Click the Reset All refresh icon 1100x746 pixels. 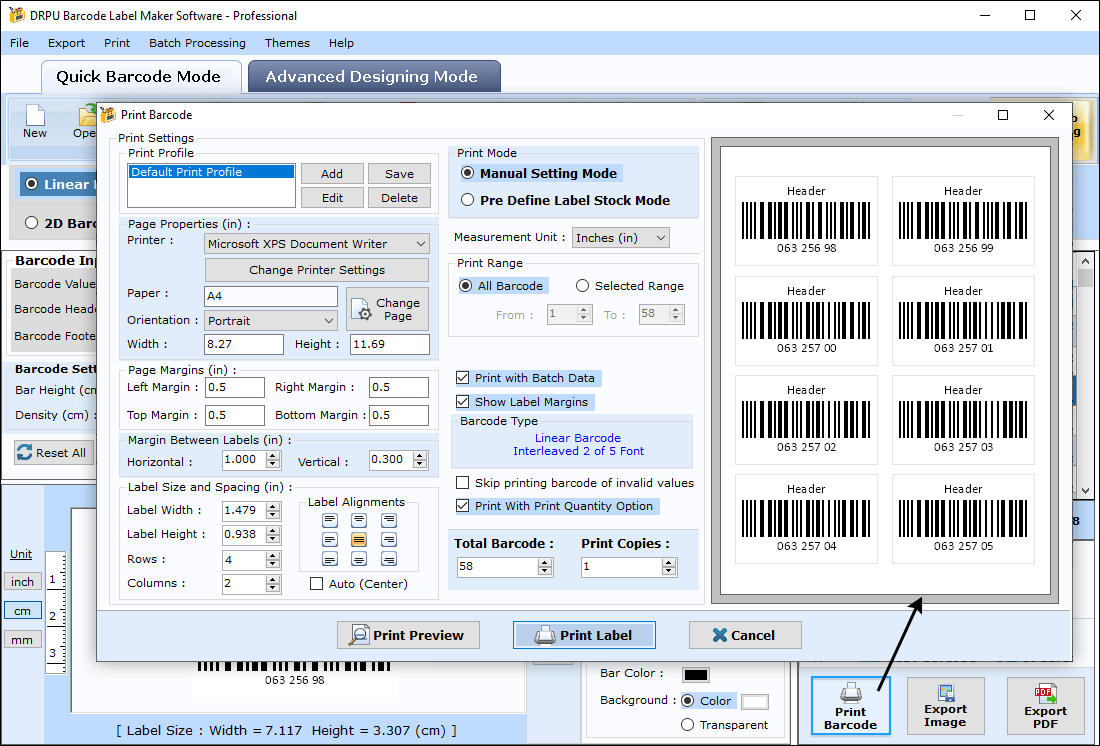pyautogui.click(x=25, y=453)
